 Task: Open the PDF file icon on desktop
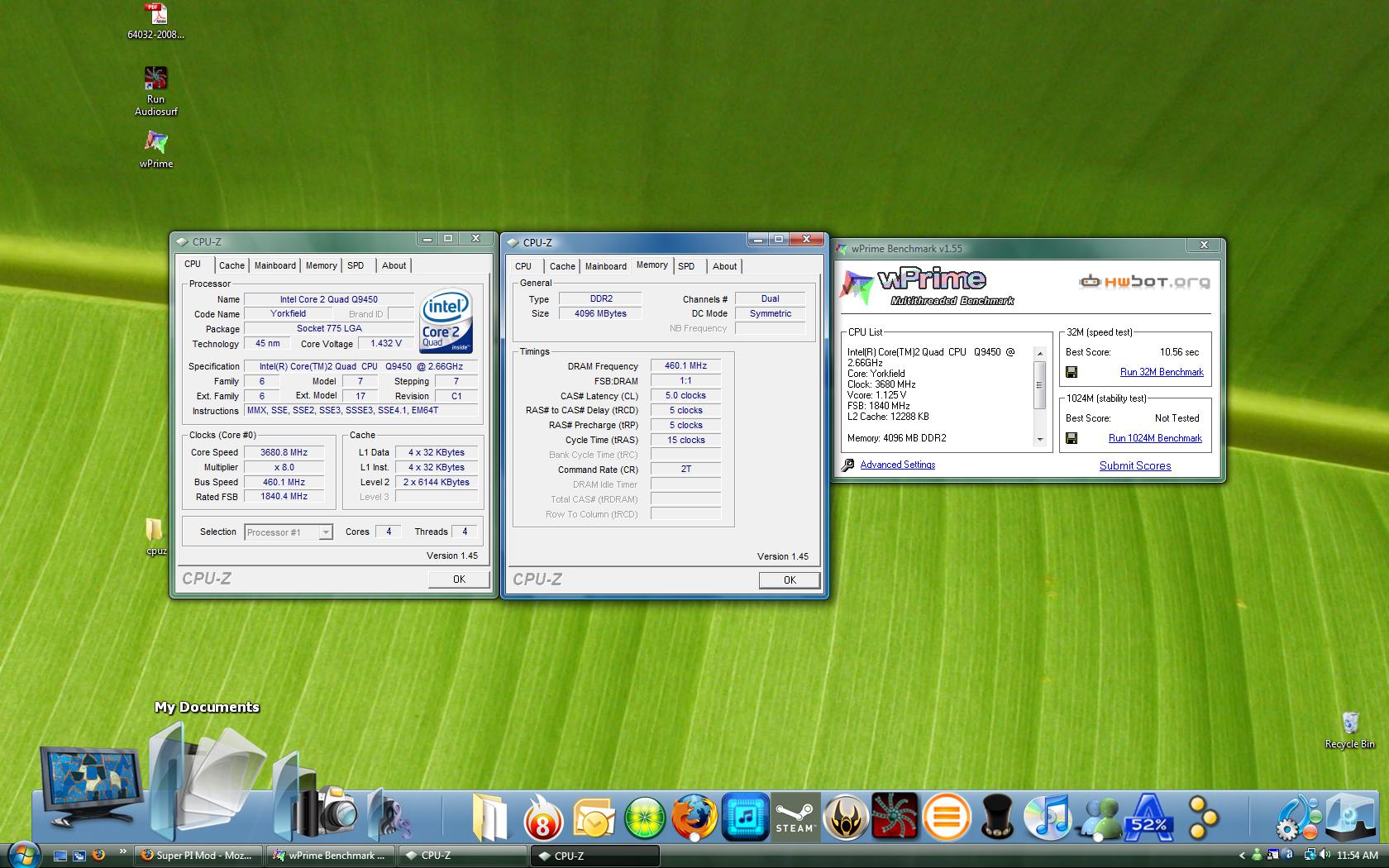(x=155, y=16)
